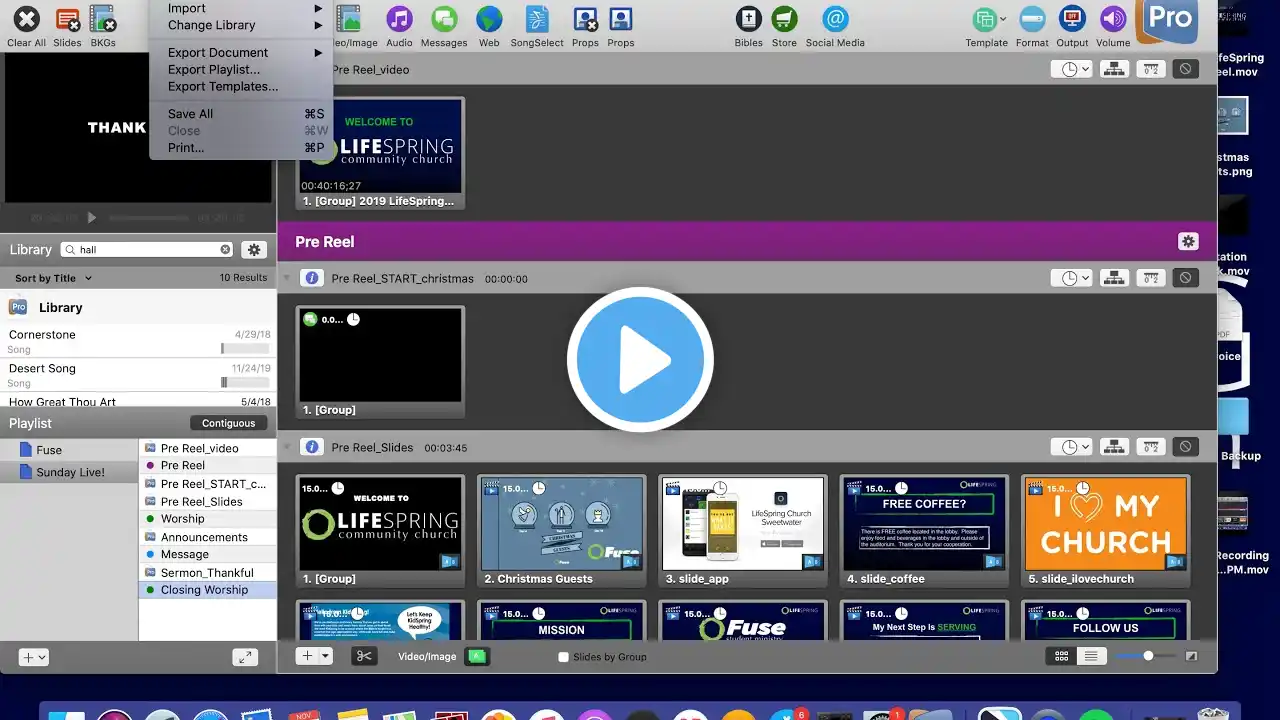
Task: Toggle the disable icon in the Pre Reel_START_christmas row
Action: (x=1185, y=278)
